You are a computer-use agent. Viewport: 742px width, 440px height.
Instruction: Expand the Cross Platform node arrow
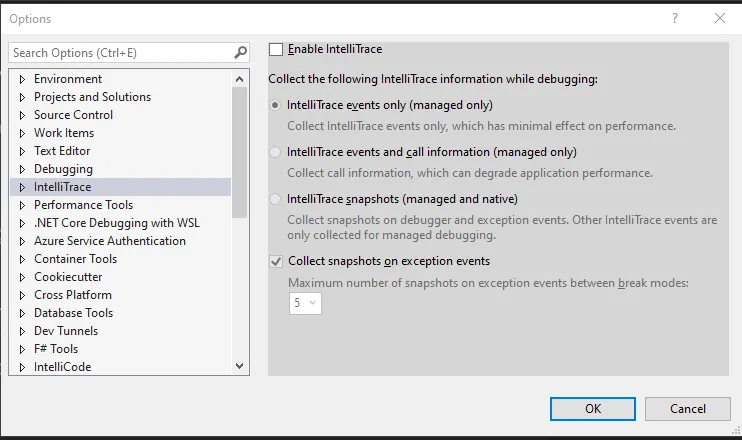click(22, 295)
